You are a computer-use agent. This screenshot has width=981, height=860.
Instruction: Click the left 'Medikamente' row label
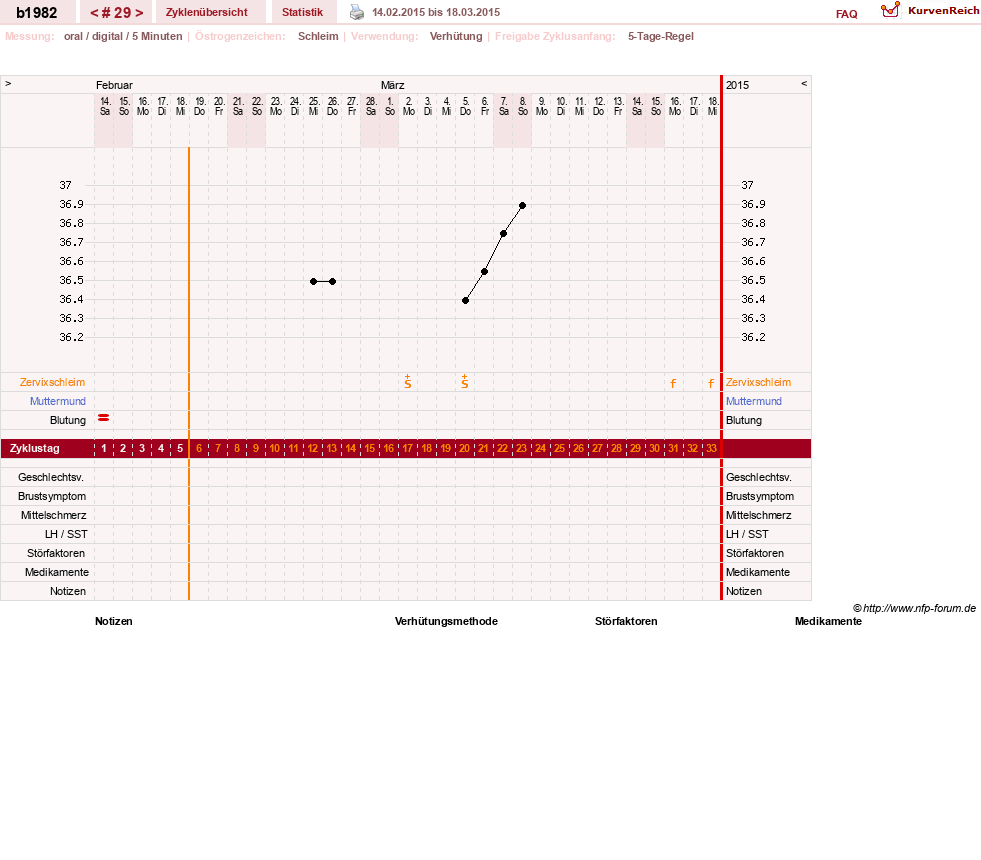(57, 572)
